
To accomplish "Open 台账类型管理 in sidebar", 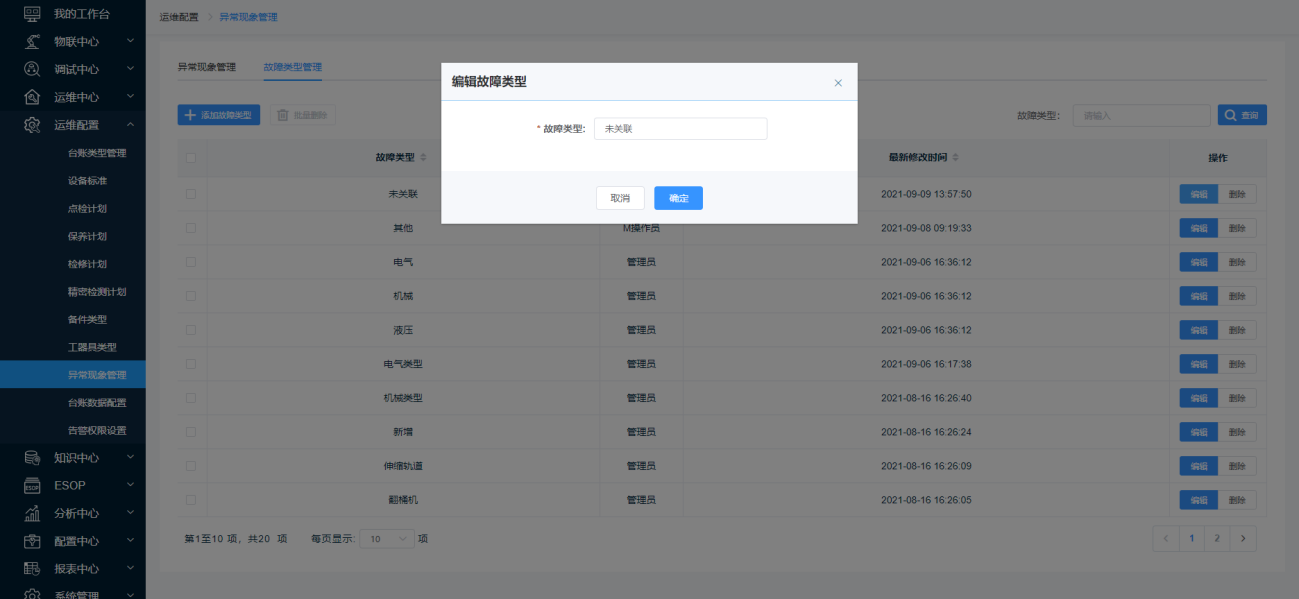I will point(97,153).
